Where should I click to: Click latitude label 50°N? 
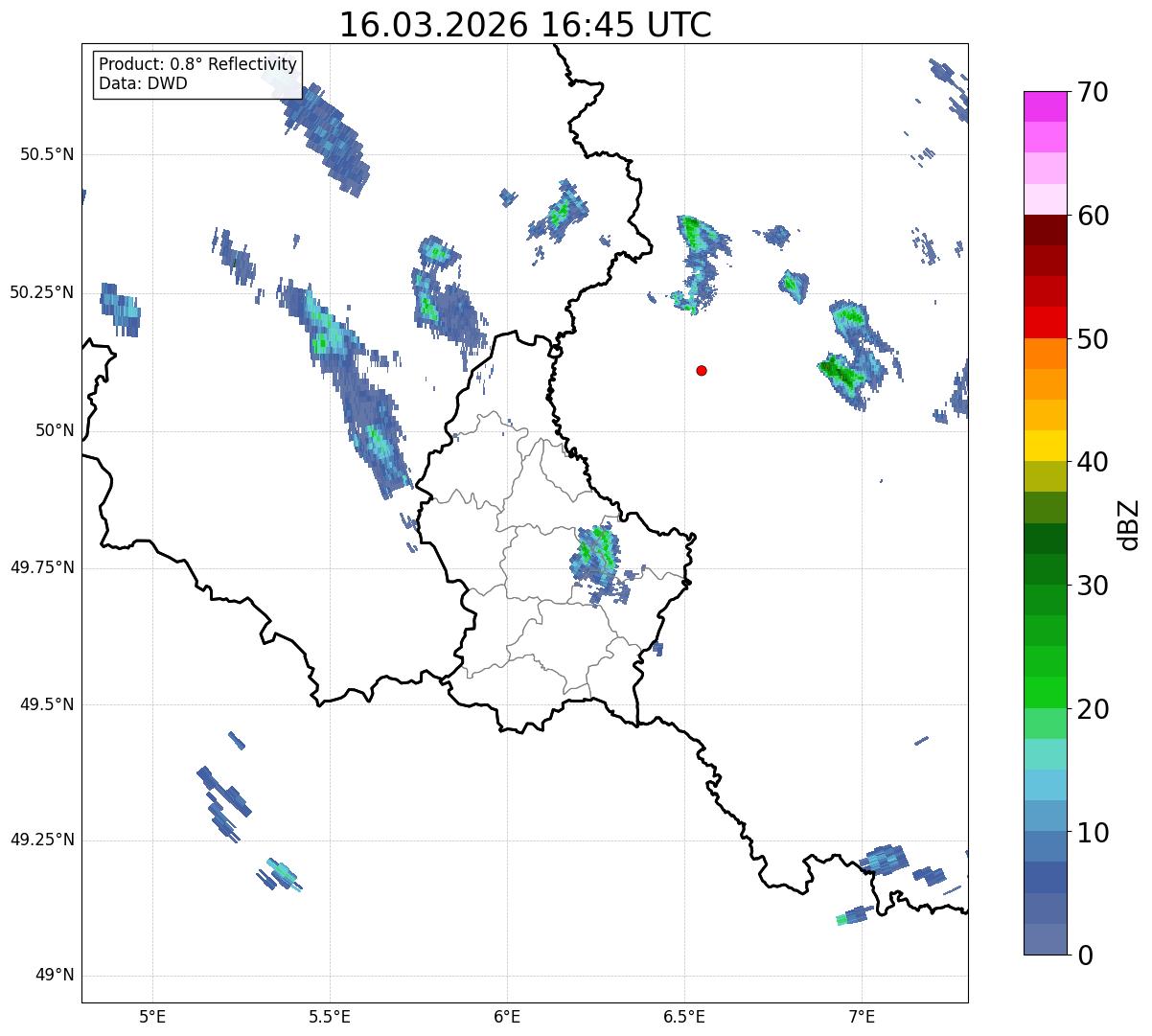55,430
